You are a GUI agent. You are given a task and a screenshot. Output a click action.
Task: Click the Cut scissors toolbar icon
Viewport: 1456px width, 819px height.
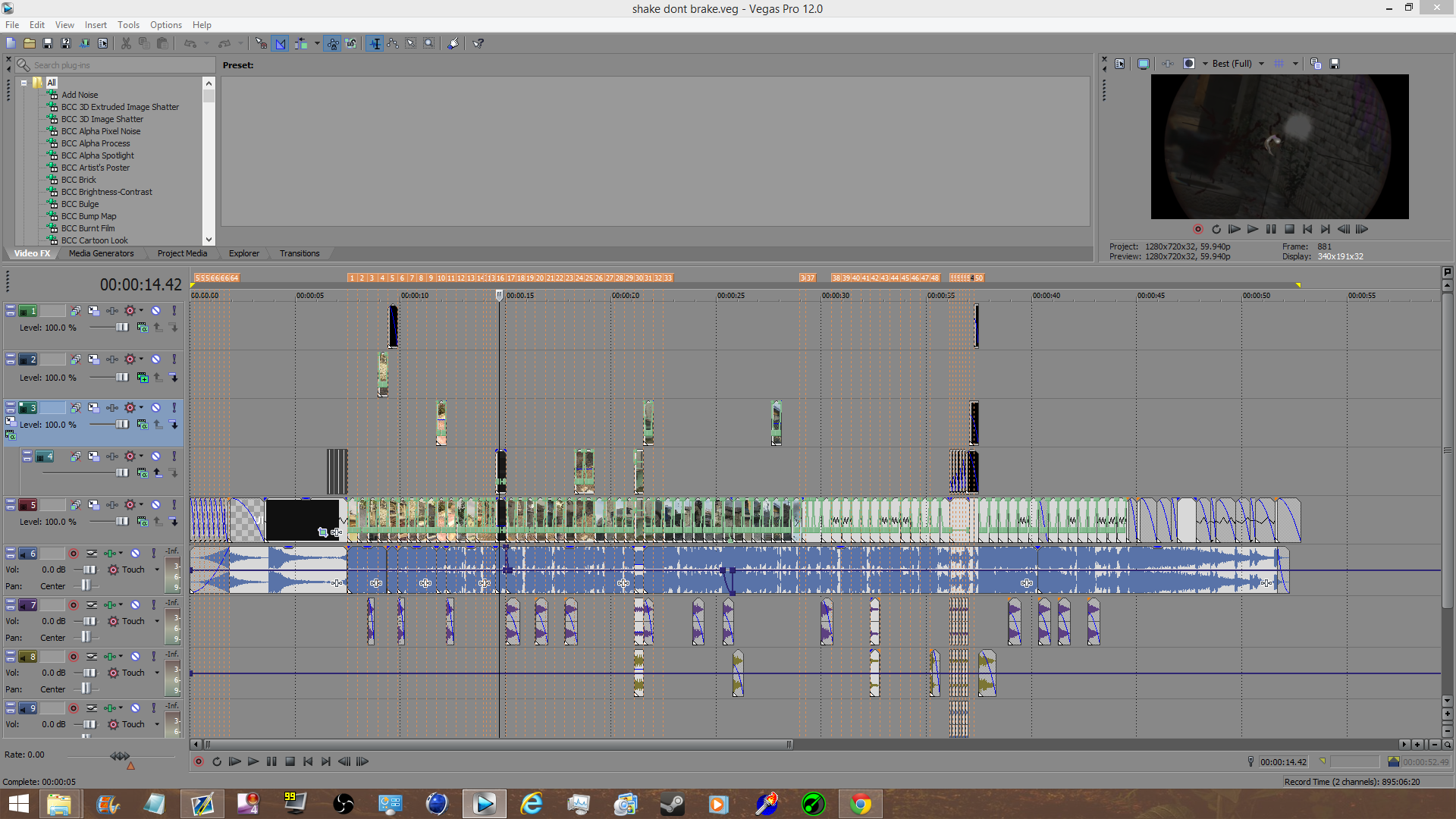pyautogui.click(x=126, y=43)
